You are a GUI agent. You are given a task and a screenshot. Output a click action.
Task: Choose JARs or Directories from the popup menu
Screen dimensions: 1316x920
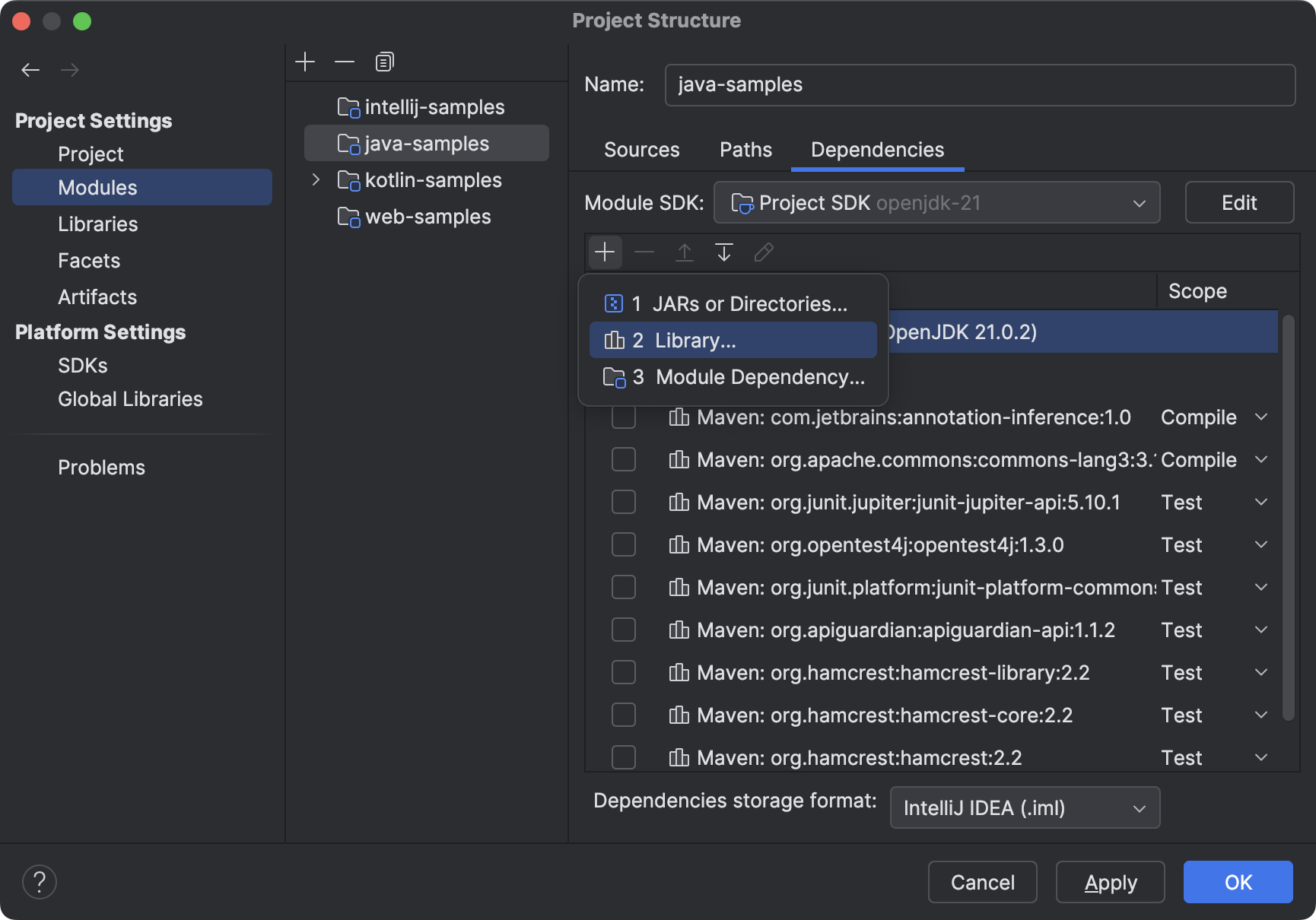tap(749, 303)
